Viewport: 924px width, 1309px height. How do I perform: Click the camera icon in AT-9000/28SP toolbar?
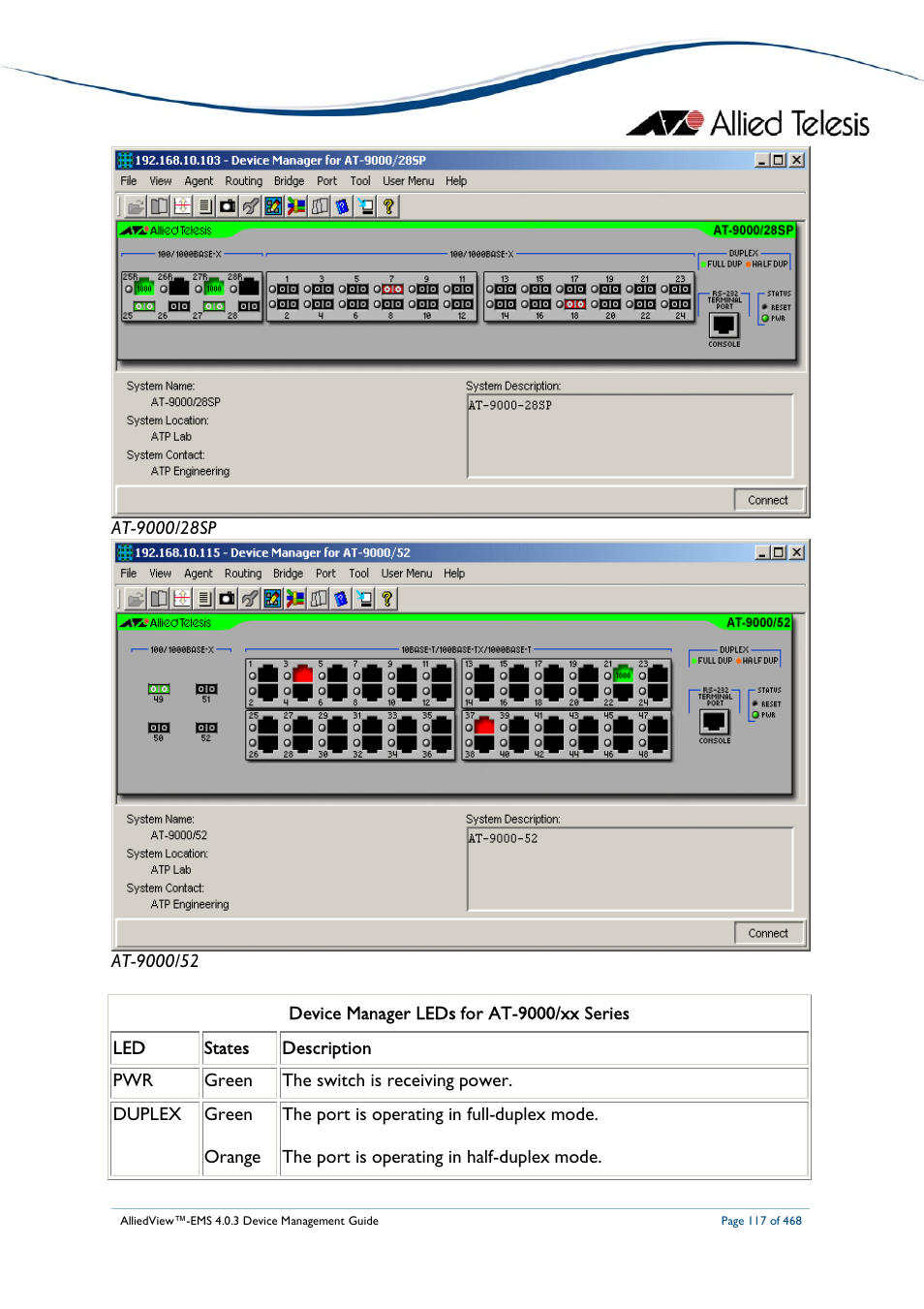(228, 206)
